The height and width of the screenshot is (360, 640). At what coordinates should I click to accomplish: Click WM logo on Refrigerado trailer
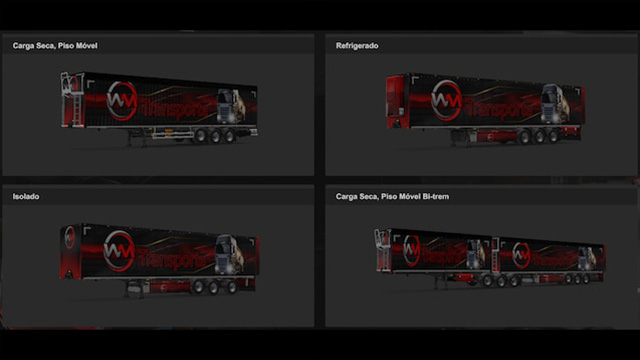(x=446, y=100)
